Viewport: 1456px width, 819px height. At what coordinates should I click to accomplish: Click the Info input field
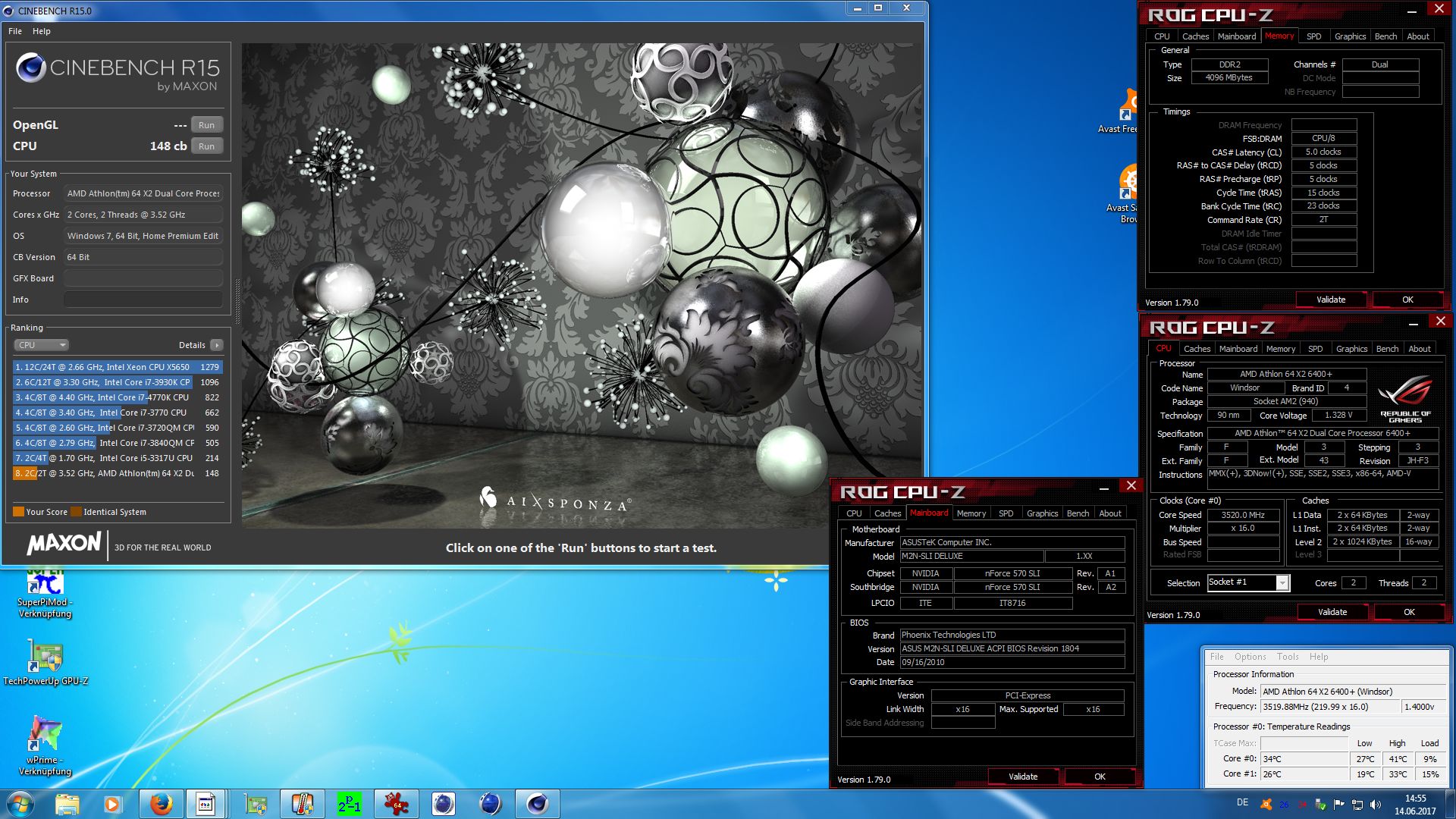tap(143, 300)
